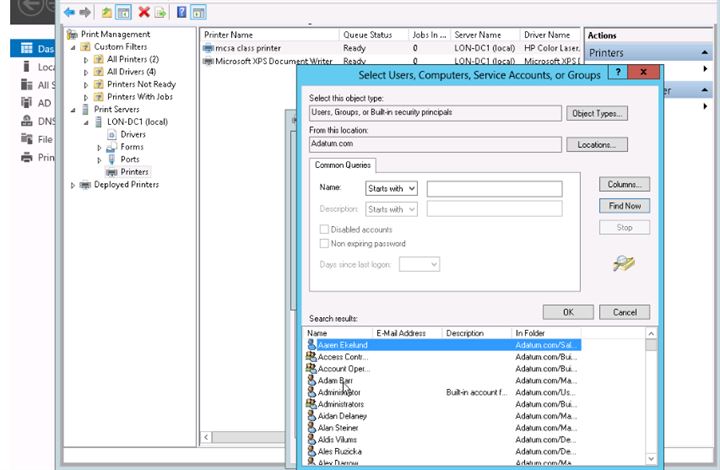
Task: Expand the Printers Not Ready node
Action: [x=86, y=85]
